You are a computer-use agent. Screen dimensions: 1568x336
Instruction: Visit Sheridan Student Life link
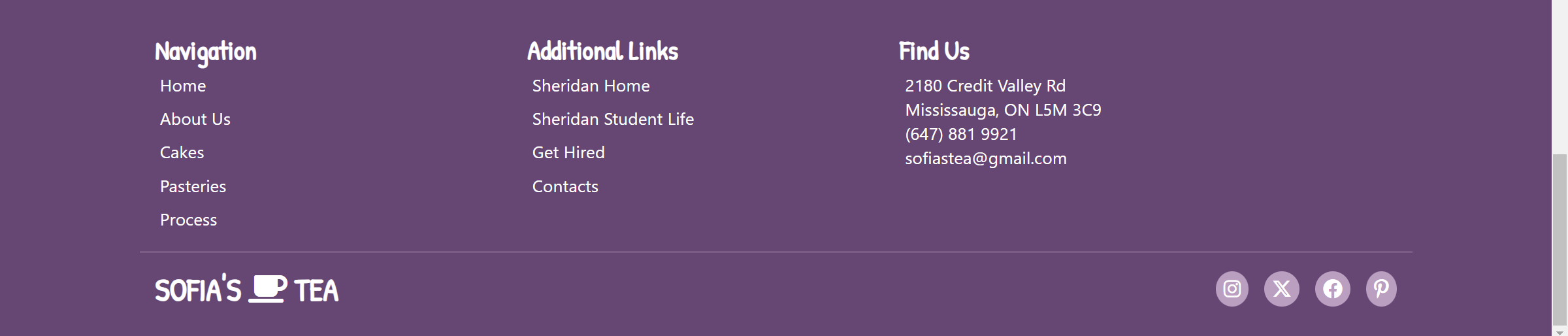coord(613,119)
